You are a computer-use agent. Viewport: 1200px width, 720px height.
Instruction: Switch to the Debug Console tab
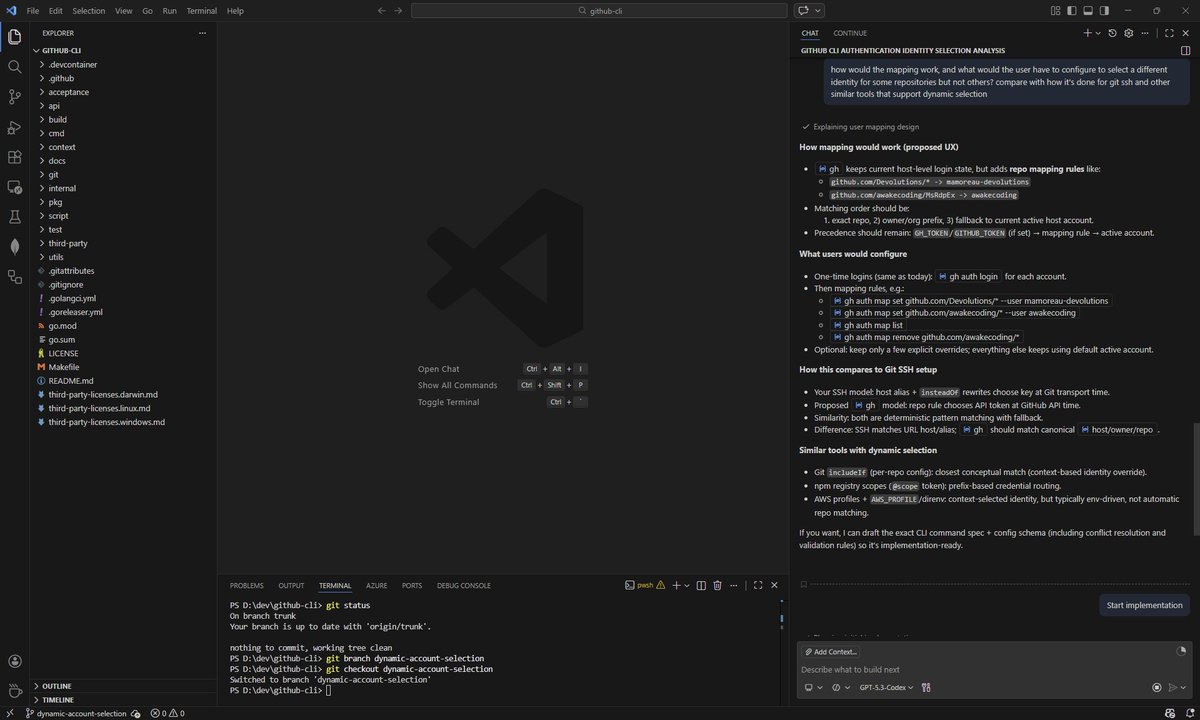click(x=463, y=585)
